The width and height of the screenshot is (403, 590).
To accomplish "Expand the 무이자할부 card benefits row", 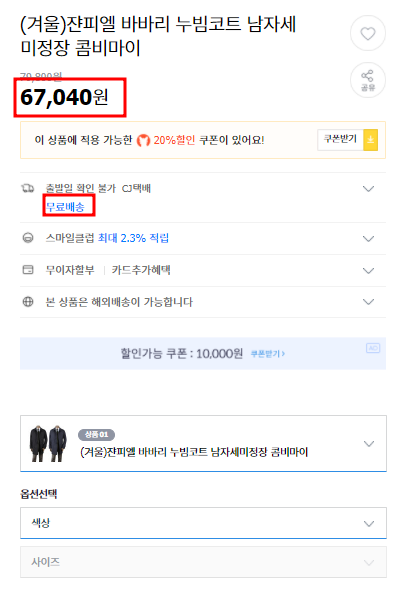I will point(368,271).
